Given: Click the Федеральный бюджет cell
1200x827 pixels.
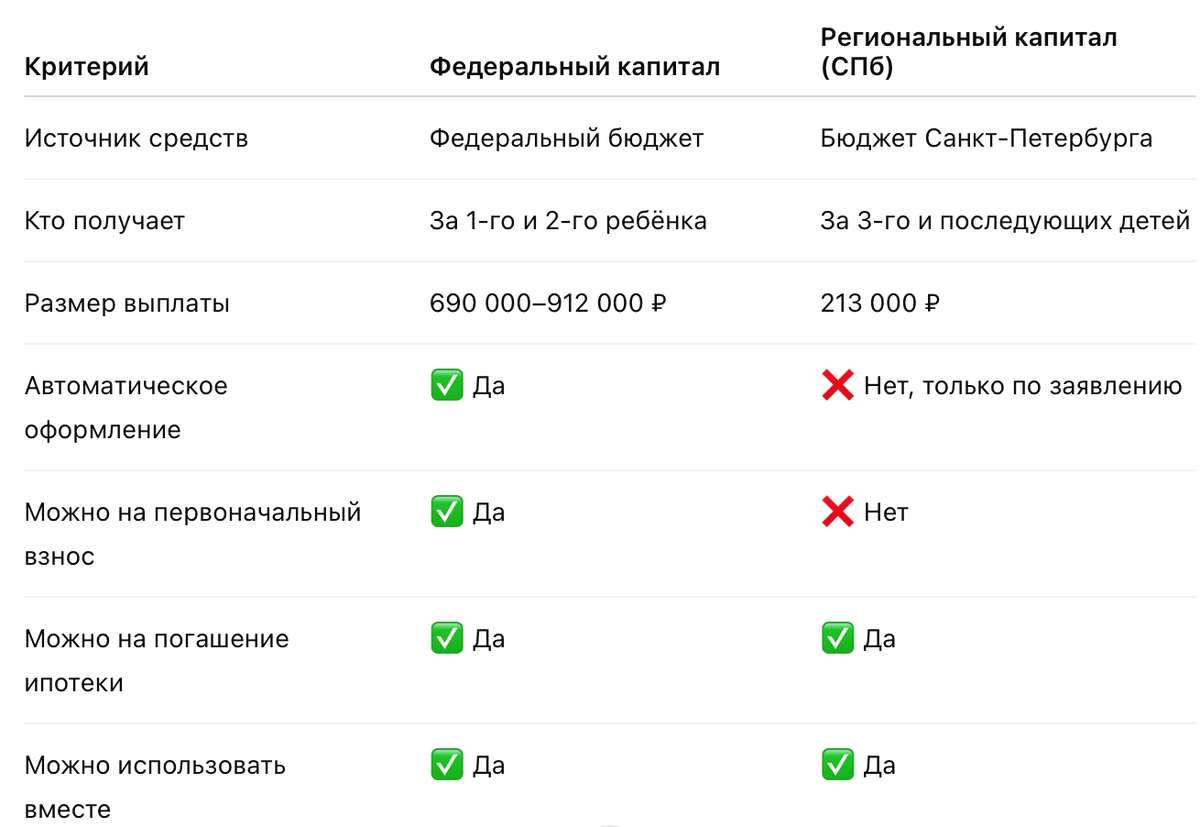Looking at the screenshot, I should (567, 138).
